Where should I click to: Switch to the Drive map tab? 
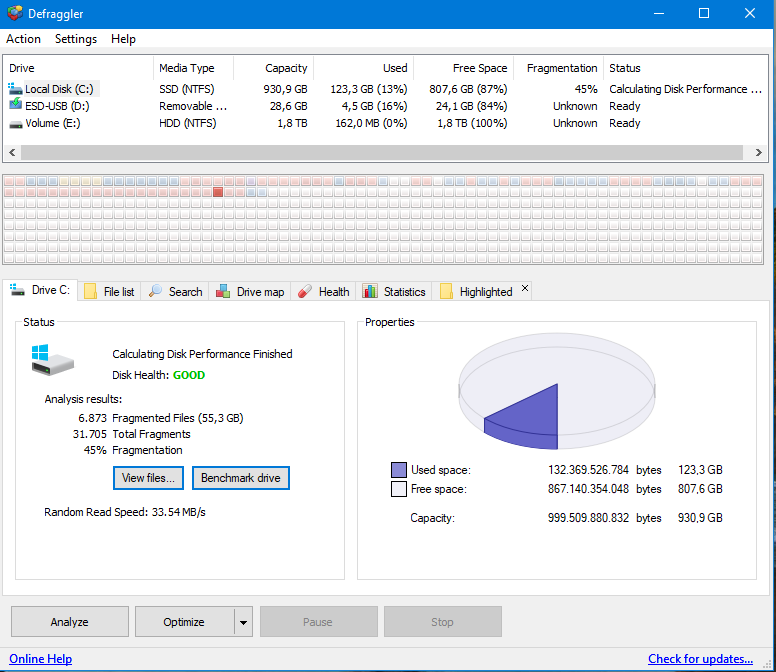(x=250, y=291)
